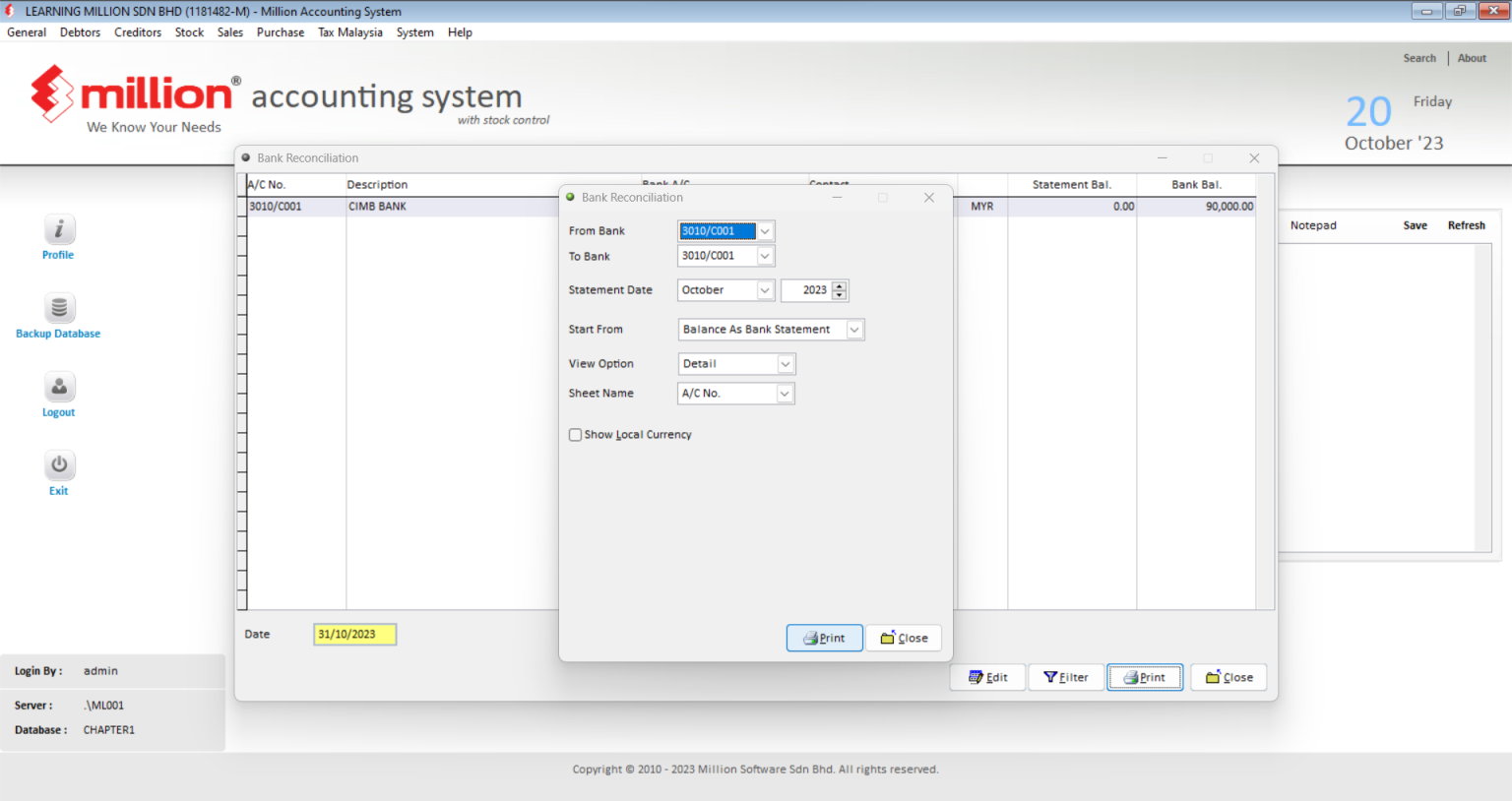Image resolution: width=1512 pixels, height=801 pixels.
Task: Click the printer icon on the dialog's Print button
Action: tap(811, 638)
